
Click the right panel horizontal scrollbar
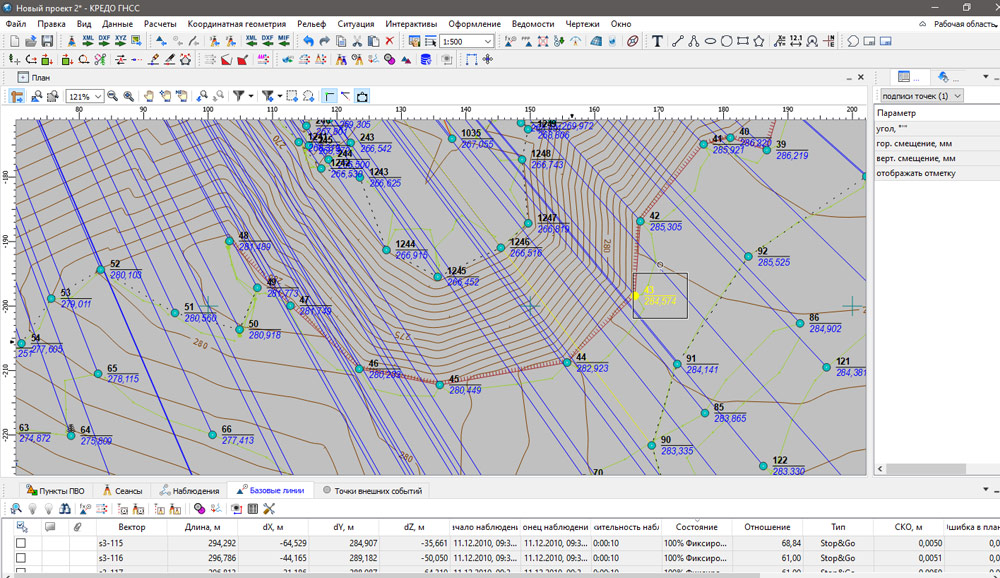point(926,469)
